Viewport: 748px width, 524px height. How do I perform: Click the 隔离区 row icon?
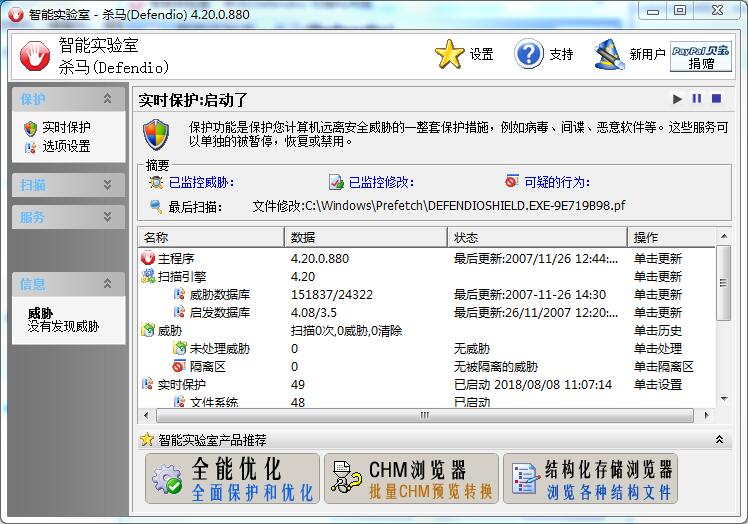click(x=179, y=367)
